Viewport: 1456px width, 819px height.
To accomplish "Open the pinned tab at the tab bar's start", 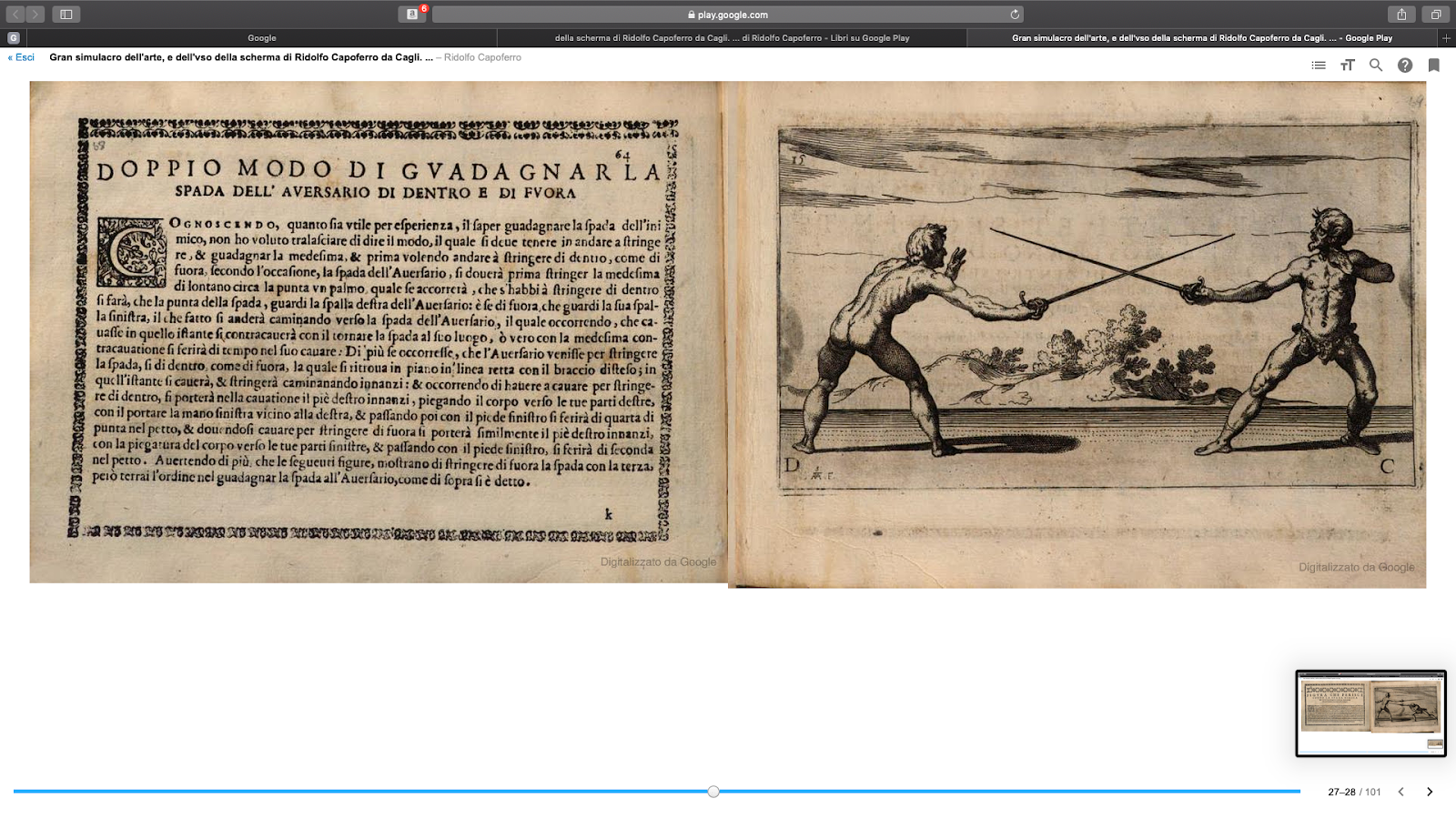I will (13, 38).
